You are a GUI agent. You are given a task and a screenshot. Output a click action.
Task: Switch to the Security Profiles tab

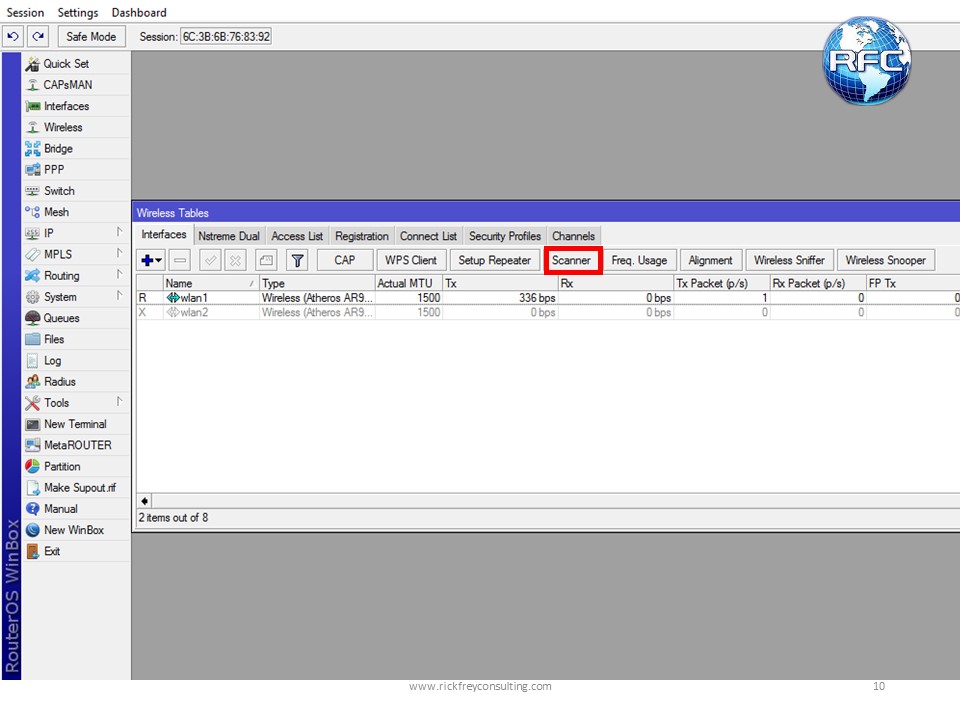[504, 236]
